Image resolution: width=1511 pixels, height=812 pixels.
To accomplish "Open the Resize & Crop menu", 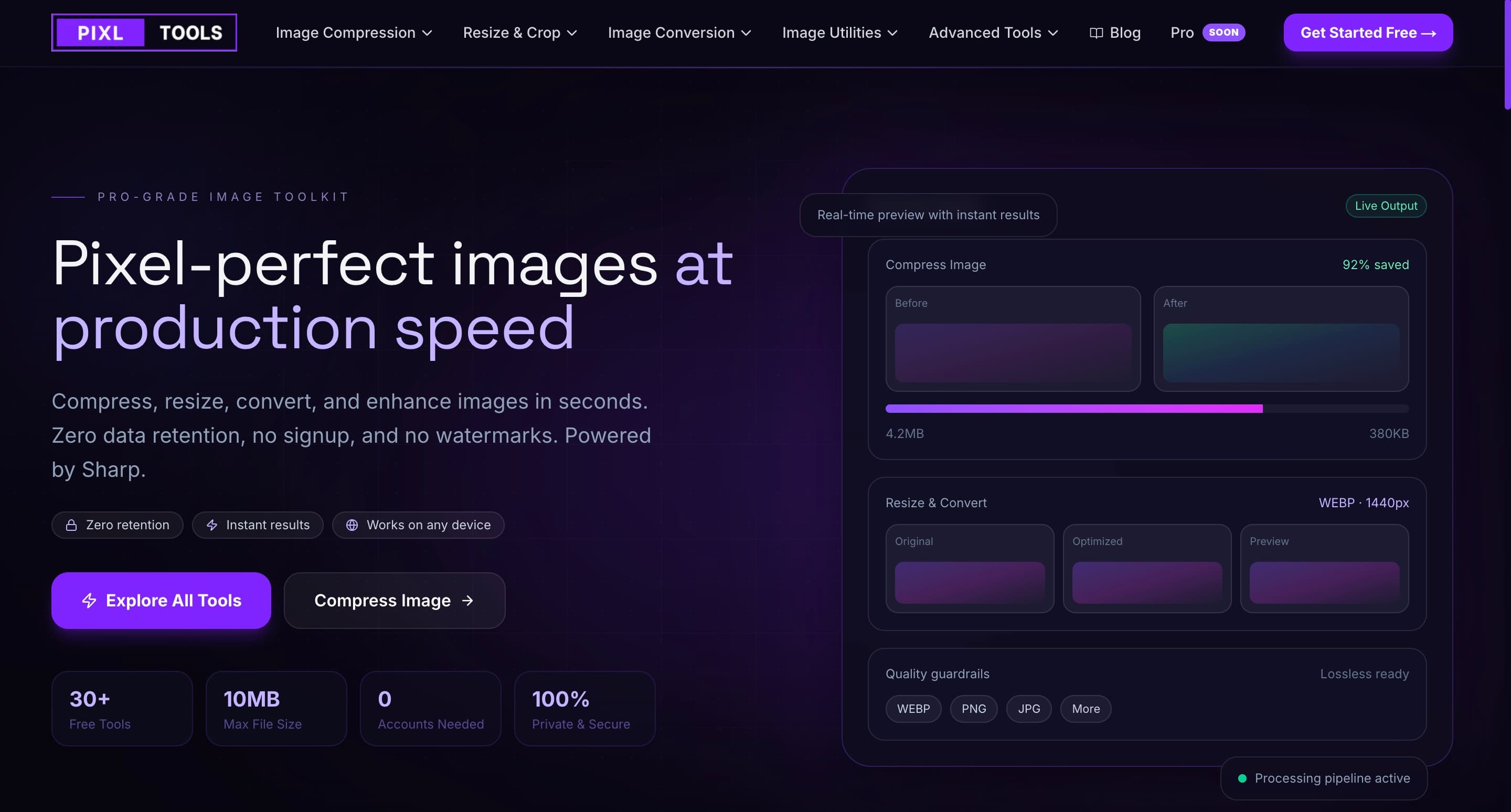I will click(520, 33).
